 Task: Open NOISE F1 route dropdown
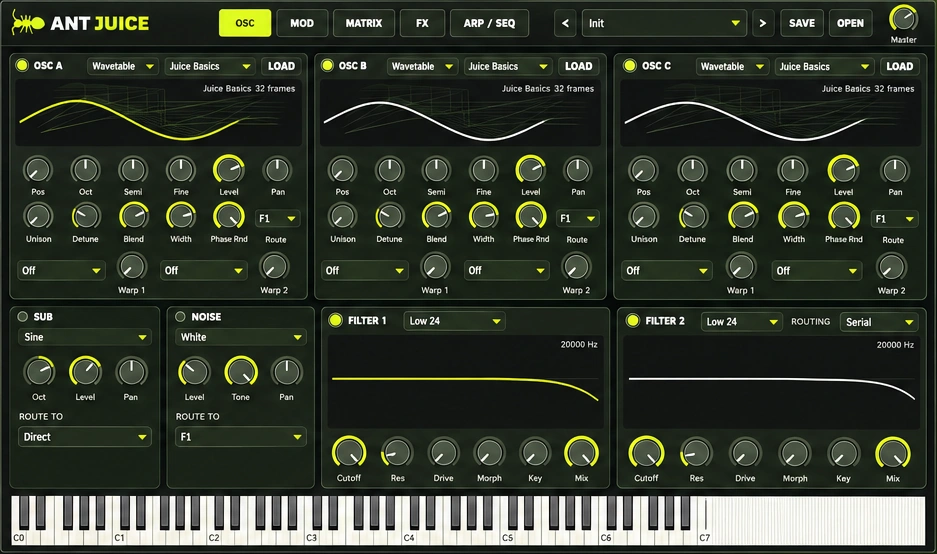pyautogui.click(x=241, y=437)
